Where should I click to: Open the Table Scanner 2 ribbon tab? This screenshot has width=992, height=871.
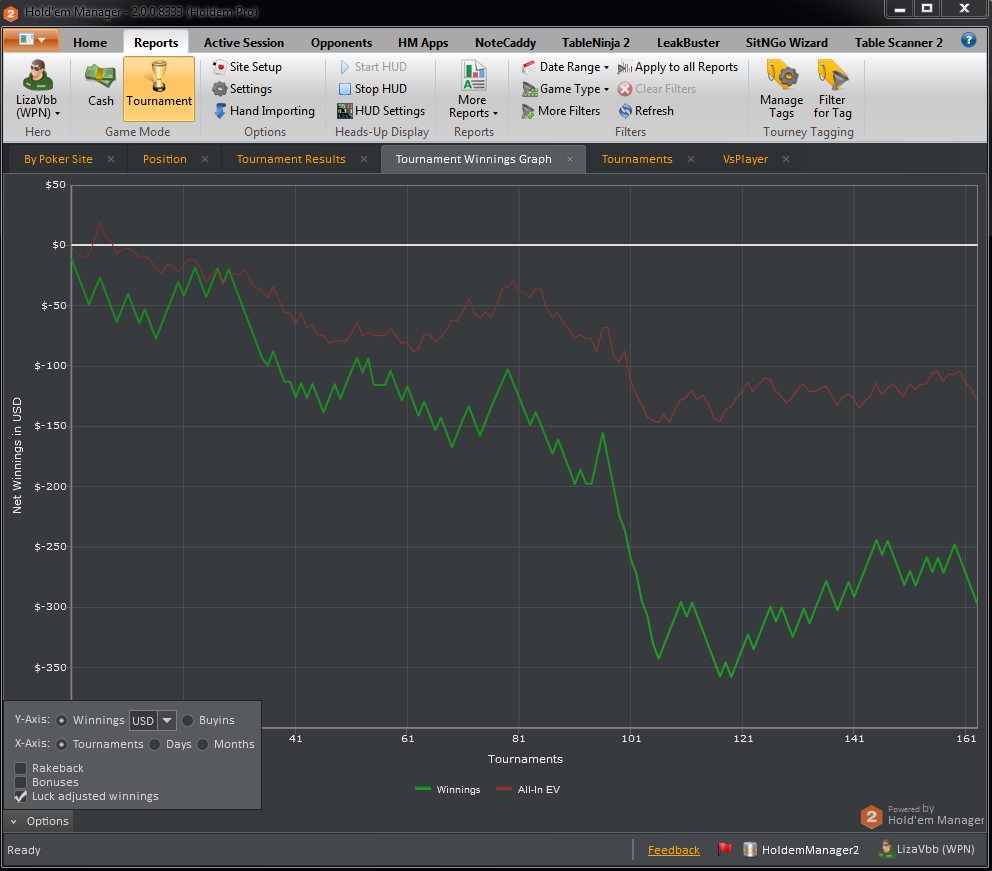point(898,42)
